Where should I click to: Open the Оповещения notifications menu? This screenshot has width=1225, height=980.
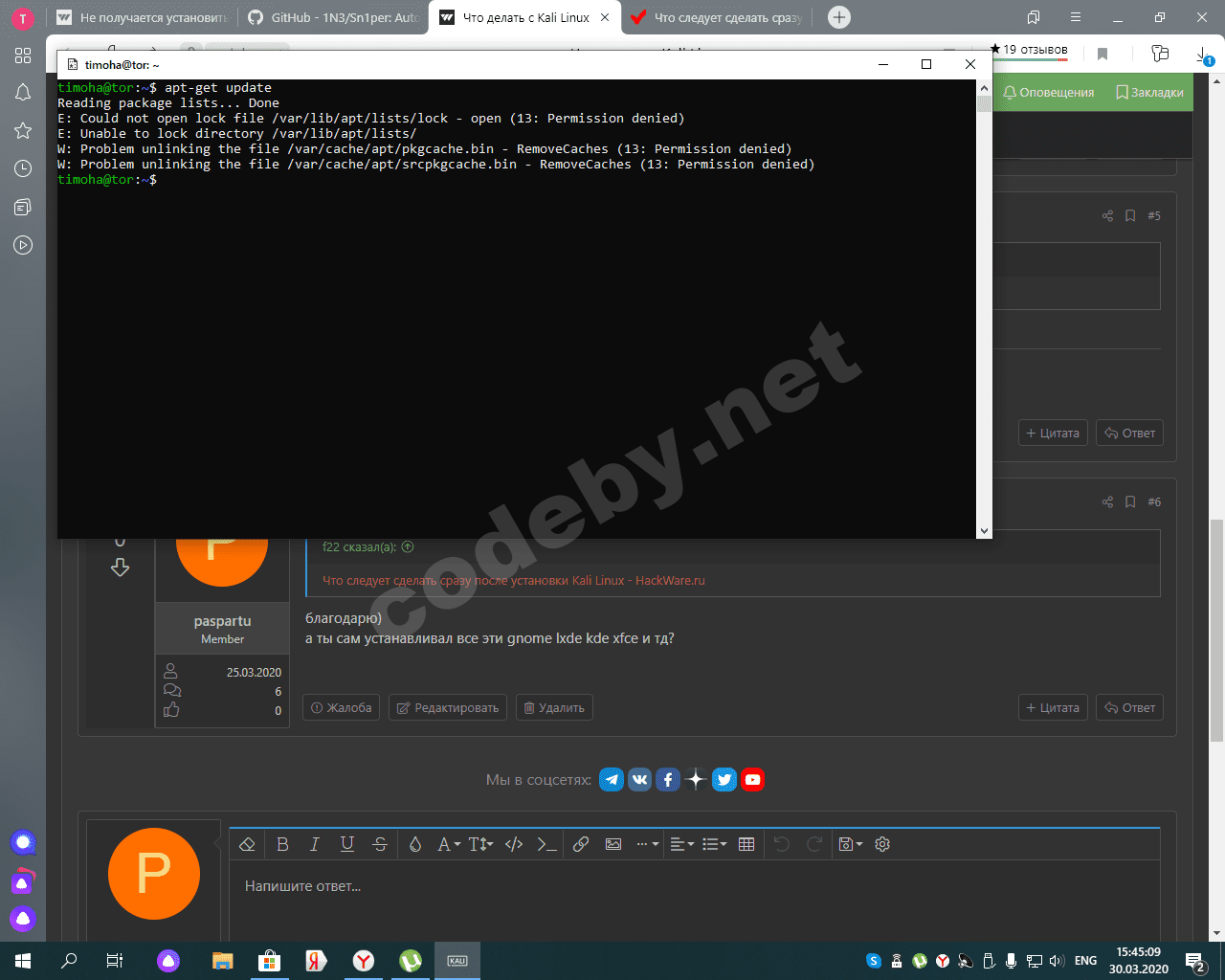(1048, 93)
